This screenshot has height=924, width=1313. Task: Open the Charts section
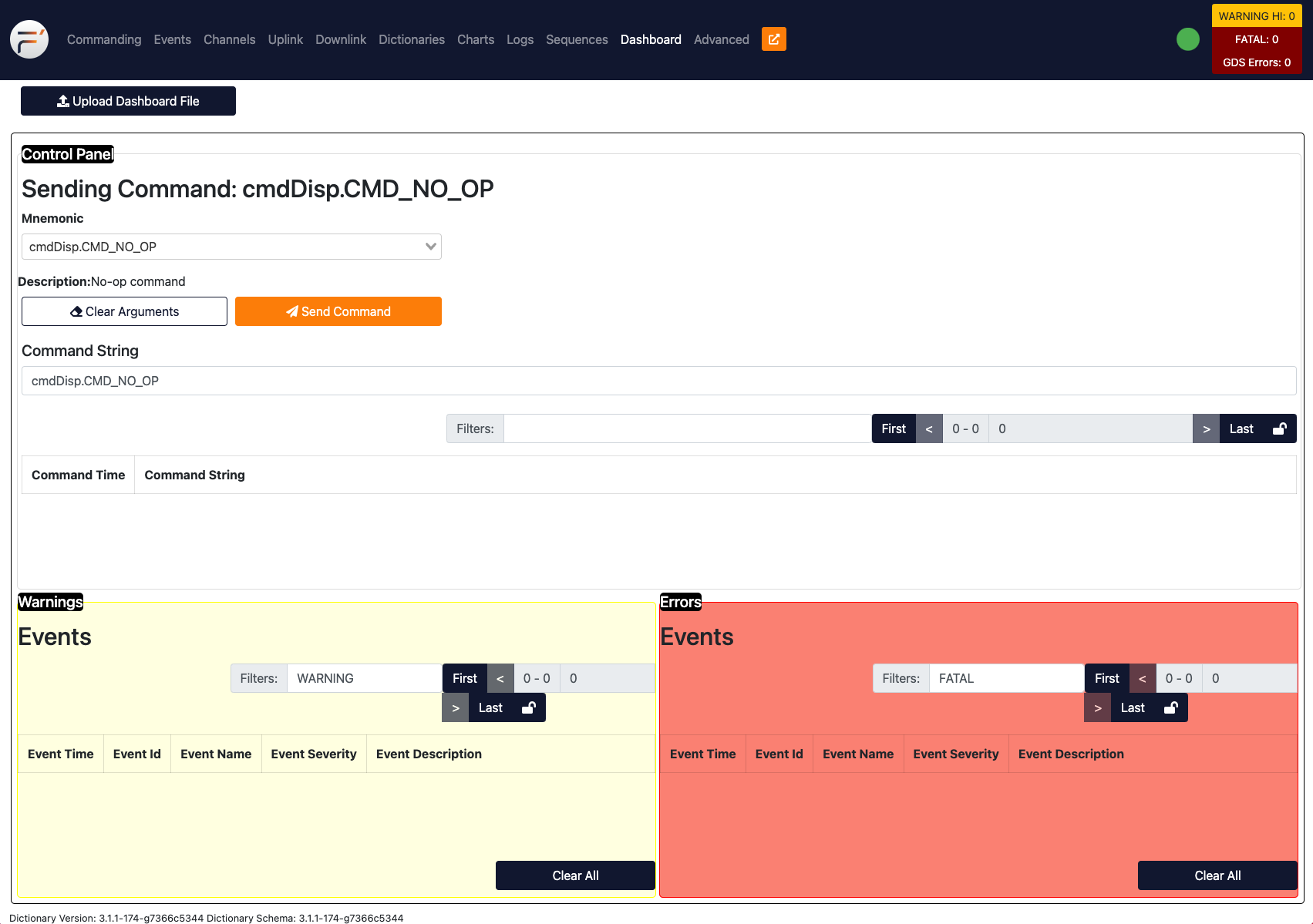click(476, 39)
